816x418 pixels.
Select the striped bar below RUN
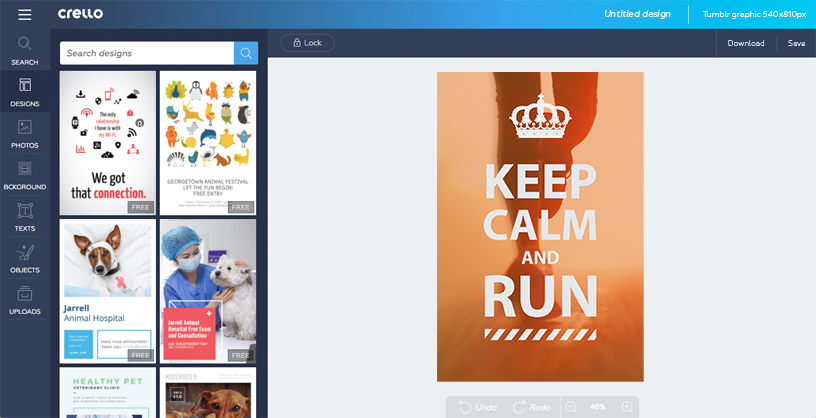(540, 334)
